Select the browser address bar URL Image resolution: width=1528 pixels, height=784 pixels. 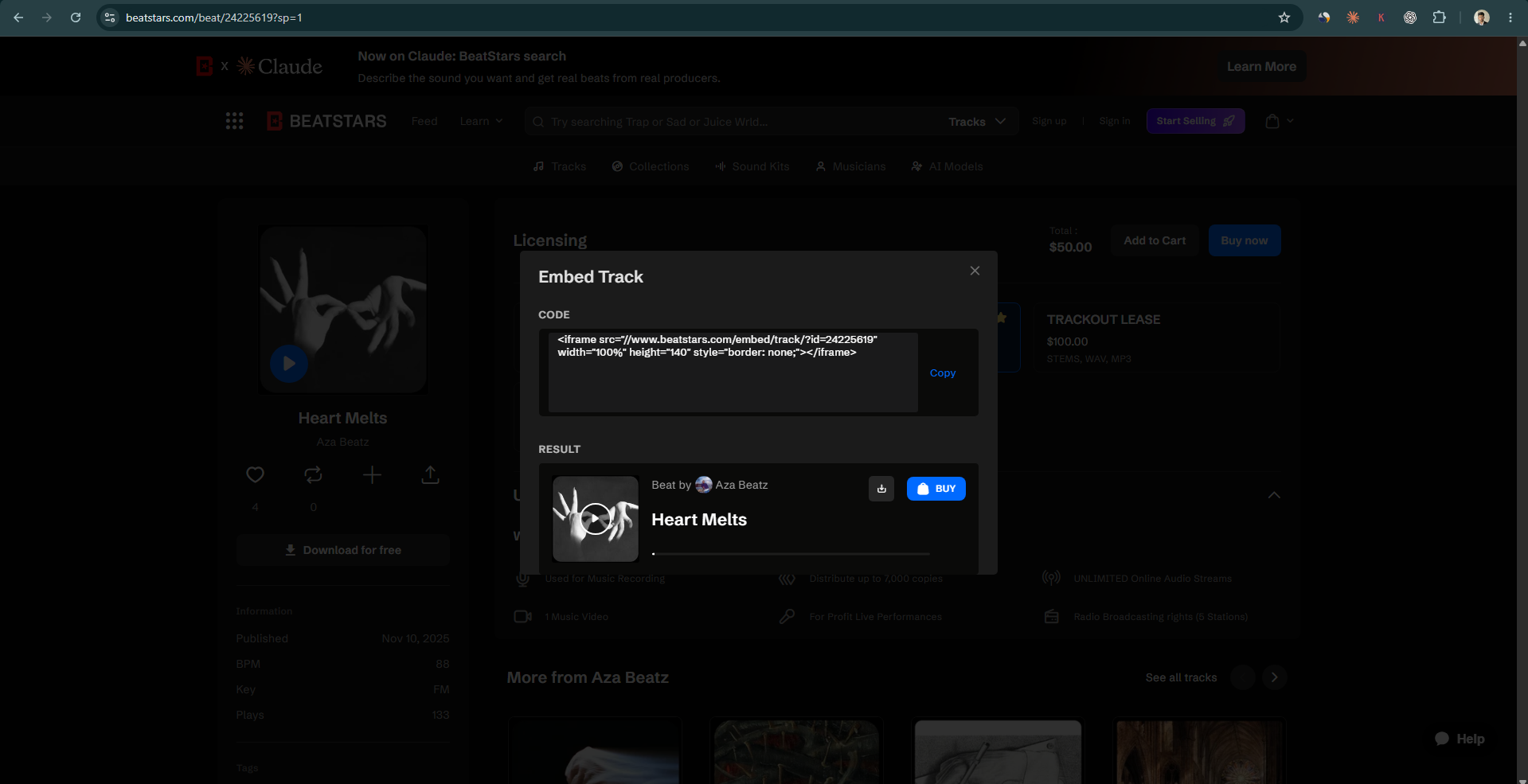pos(213,18)
